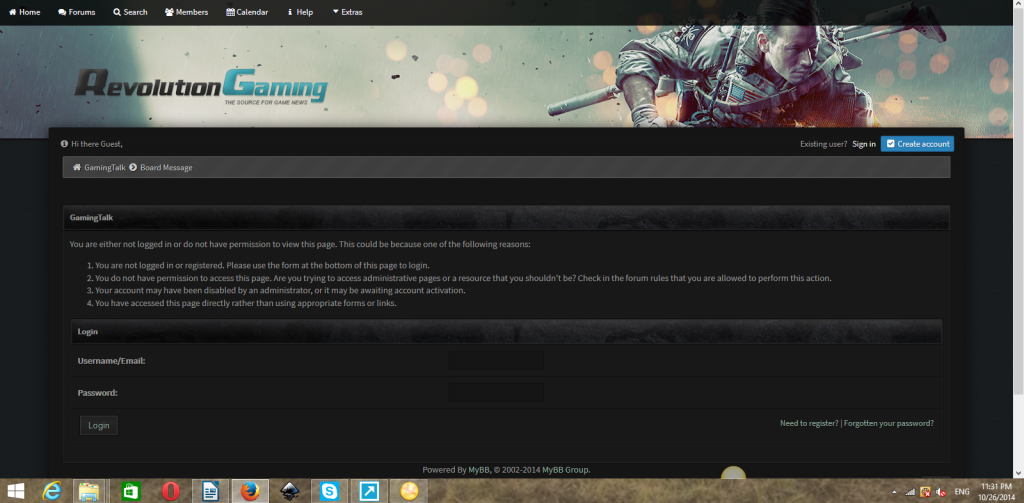Focus the Username/Email input field
The height and width of the screenshot is (503, 1024).
496,361
